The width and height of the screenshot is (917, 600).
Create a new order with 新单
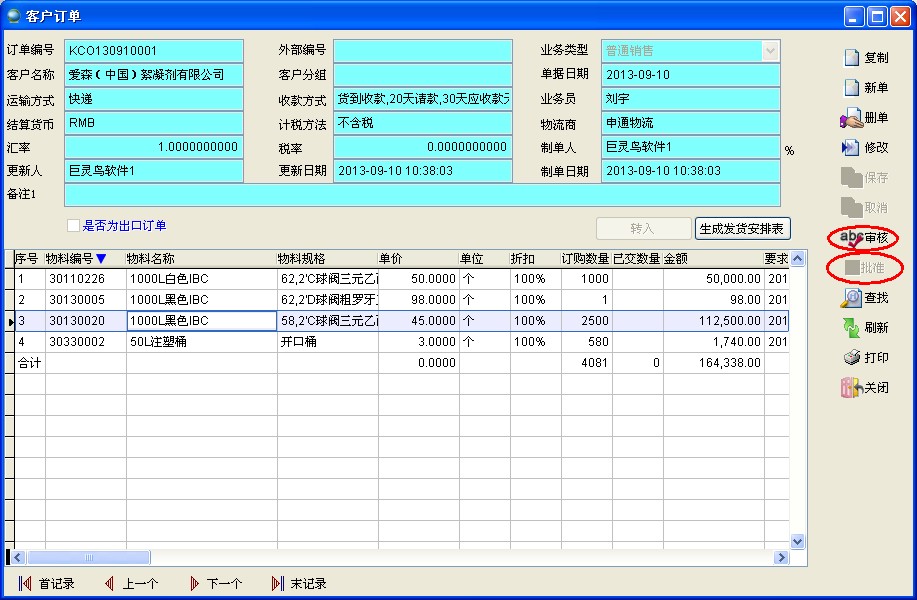click(x=852, y=88)
